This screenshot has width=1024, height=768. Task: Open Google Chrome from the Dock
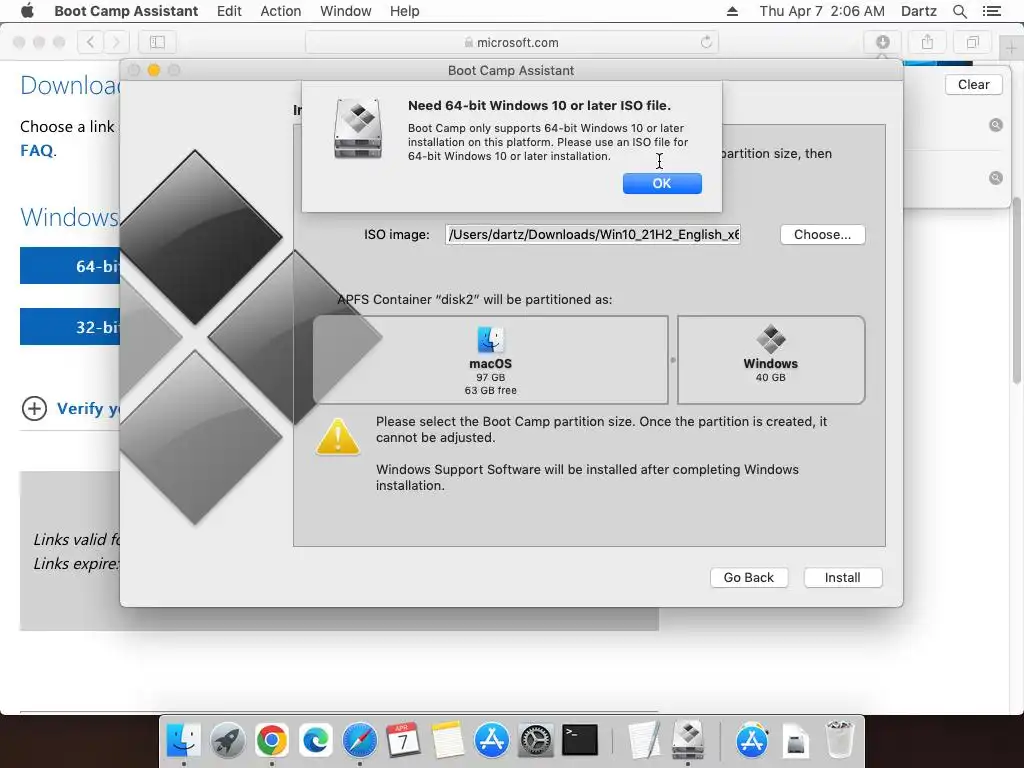pyautogui.click(x=272, y=741)
